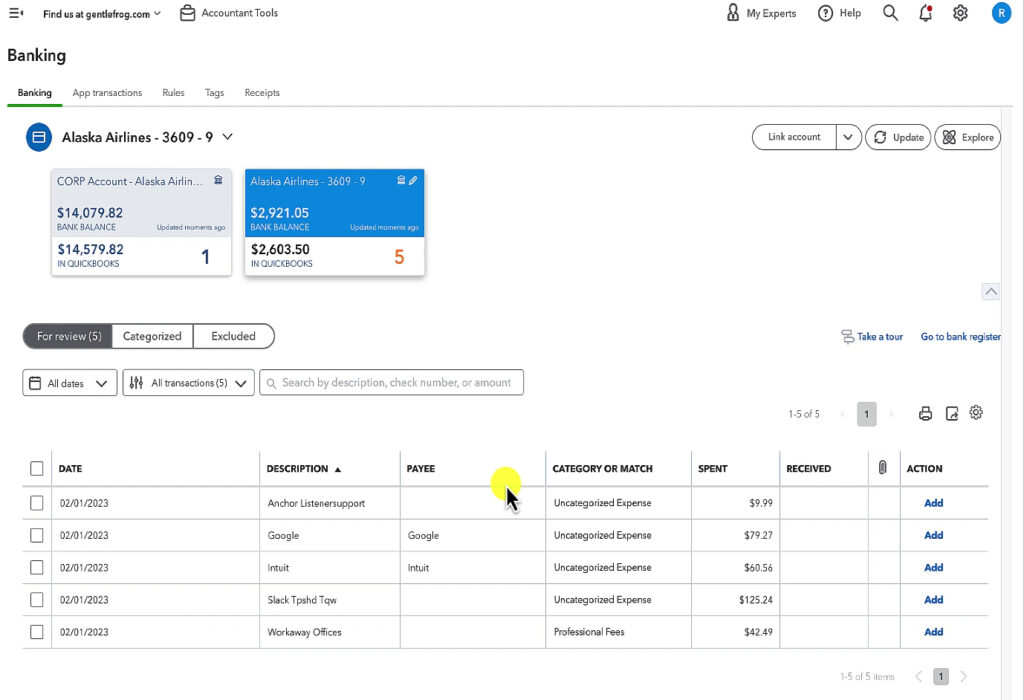Viewport: 1024px width, 700px height.
Task: Click the Go to bank register link
Action: pyautogui.click(x=960, y=336)
